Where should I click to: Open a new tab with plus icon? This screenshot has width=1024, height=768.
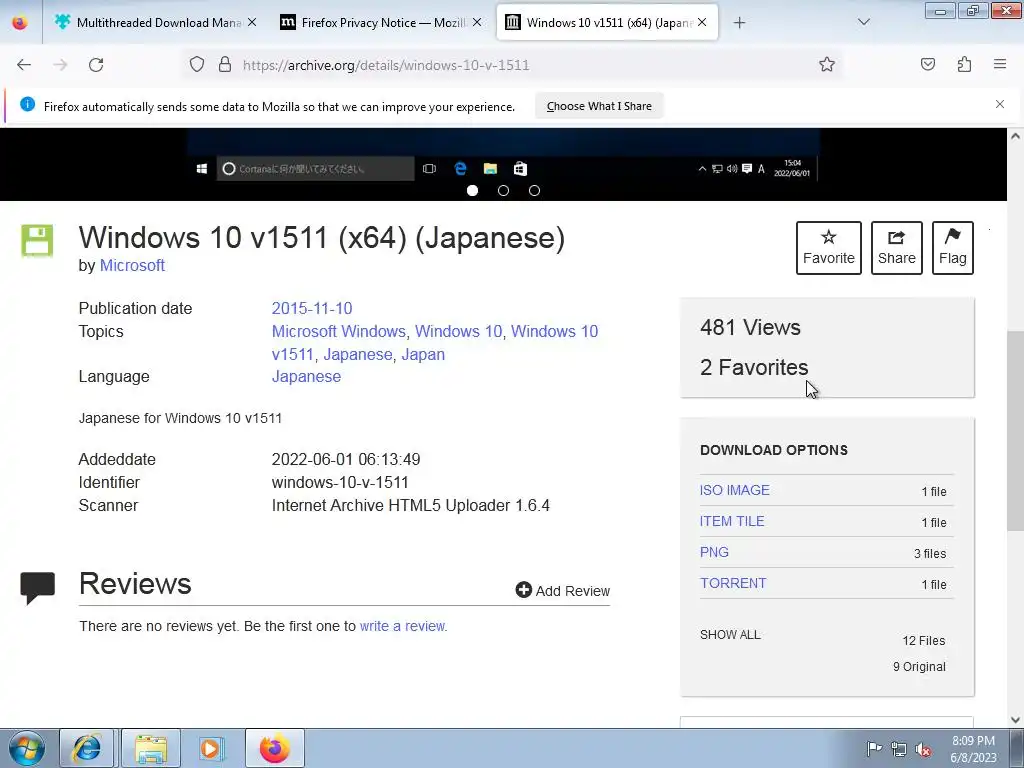[739, 23]
